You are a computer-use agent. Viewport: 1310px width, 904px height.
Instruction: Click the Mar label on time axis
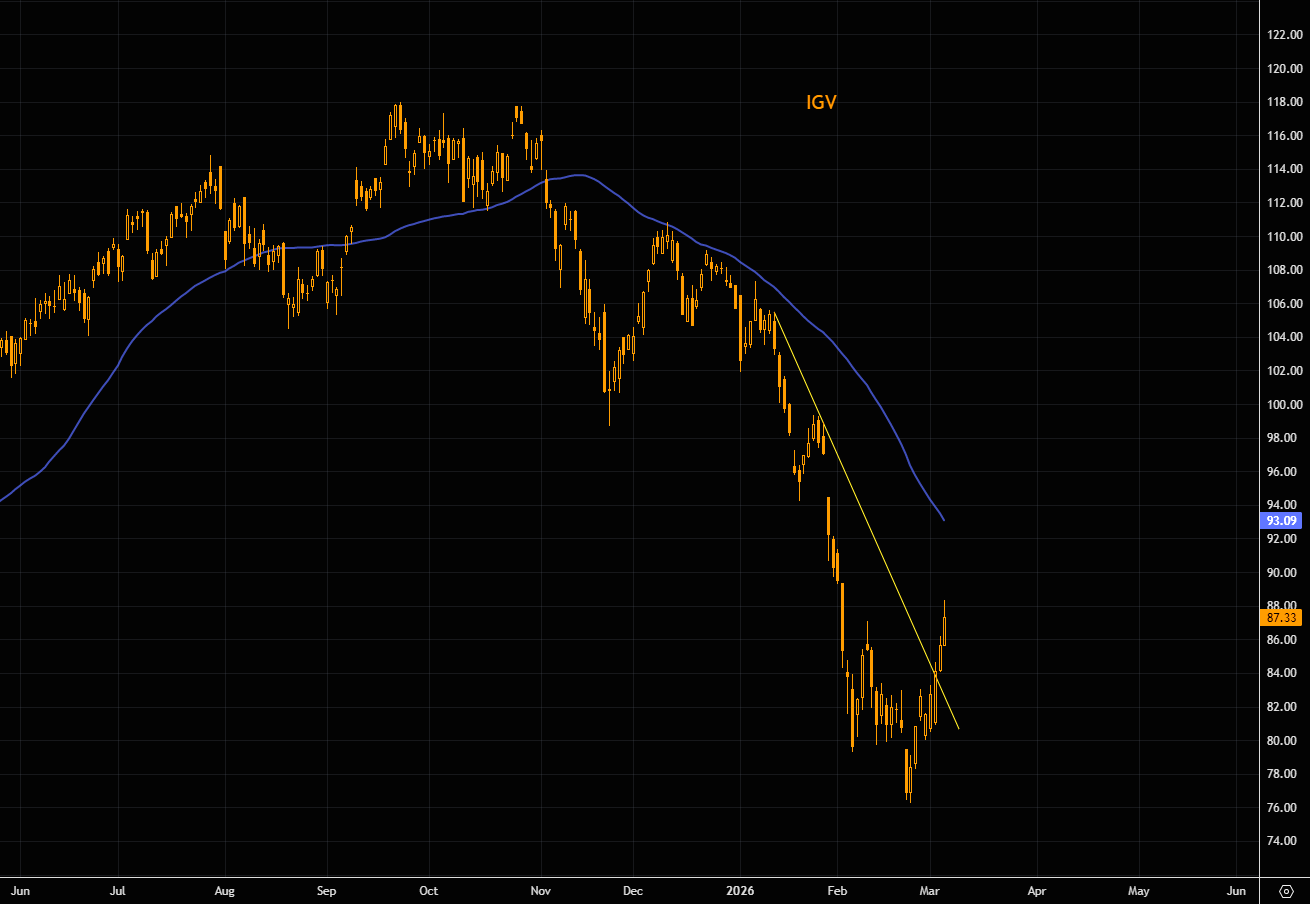tap(931, 889)
